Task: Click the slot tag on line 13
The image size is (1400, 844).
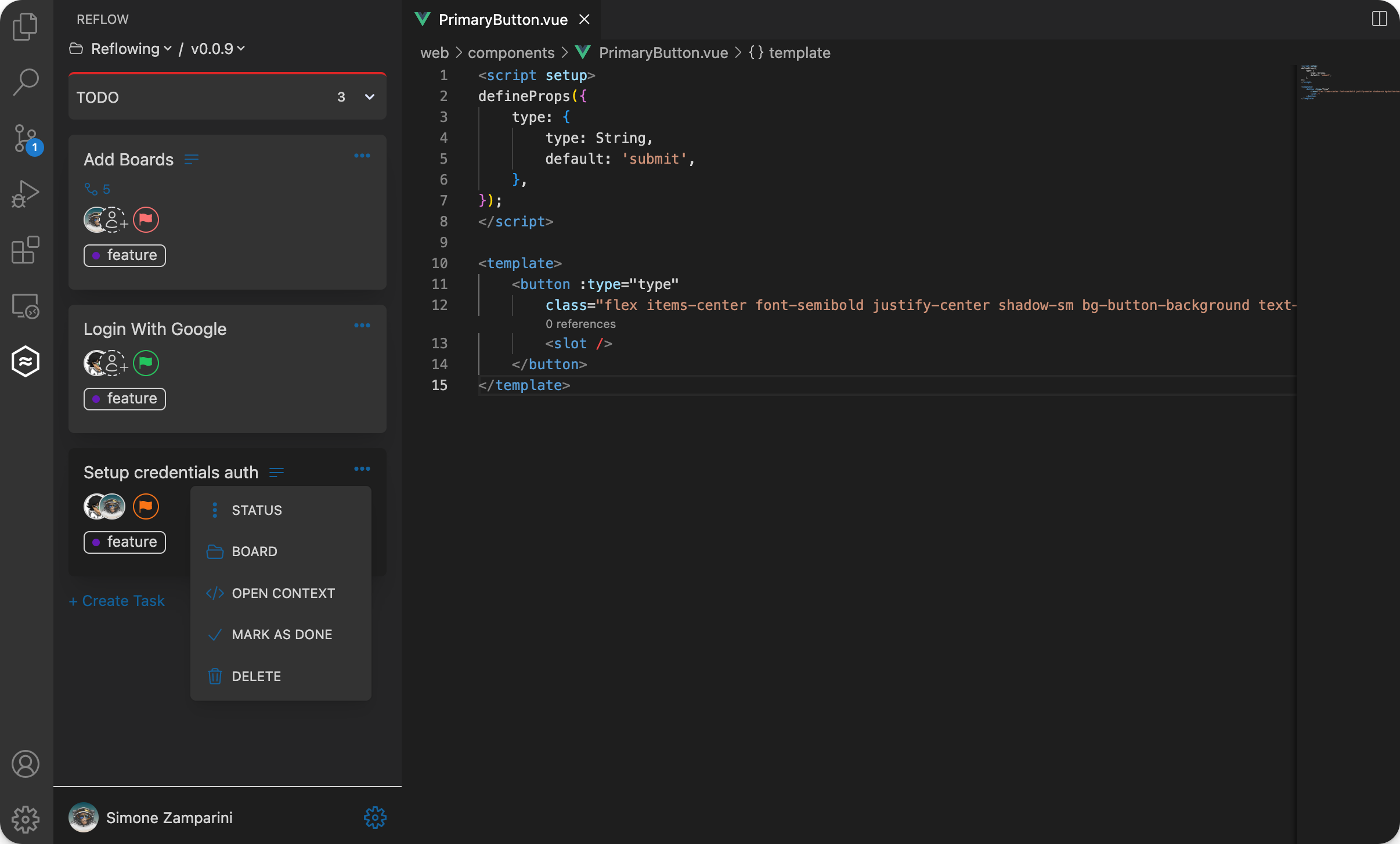Action: click(x=579, y=344)
